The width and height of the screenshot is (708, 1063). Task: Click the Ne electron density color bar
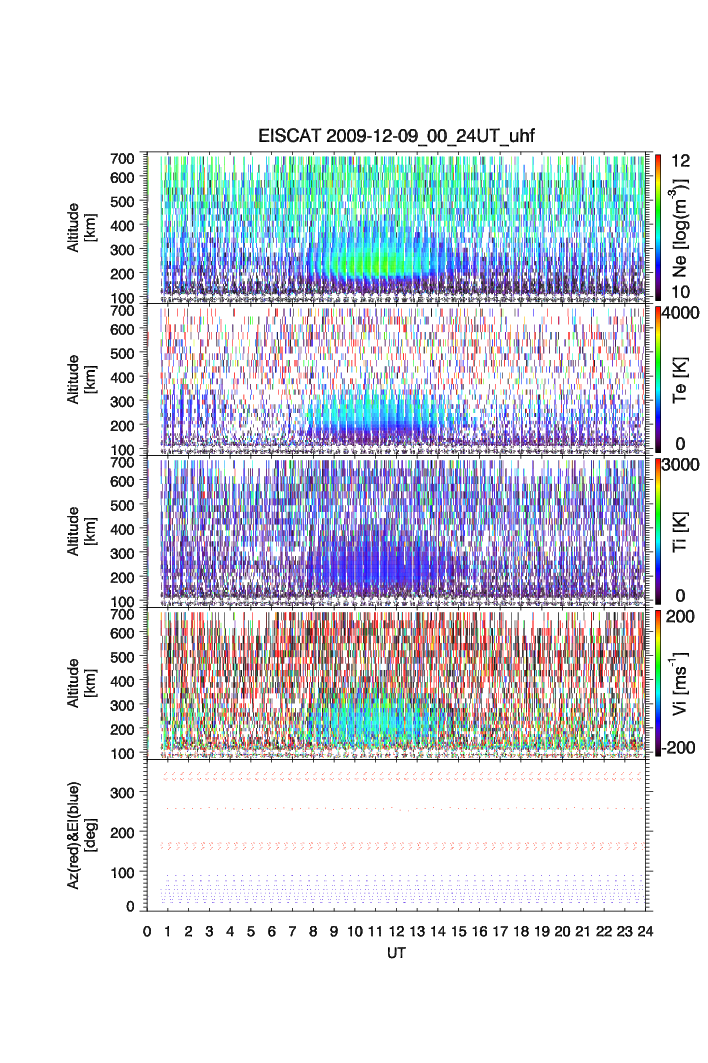(x=657, y=226)
